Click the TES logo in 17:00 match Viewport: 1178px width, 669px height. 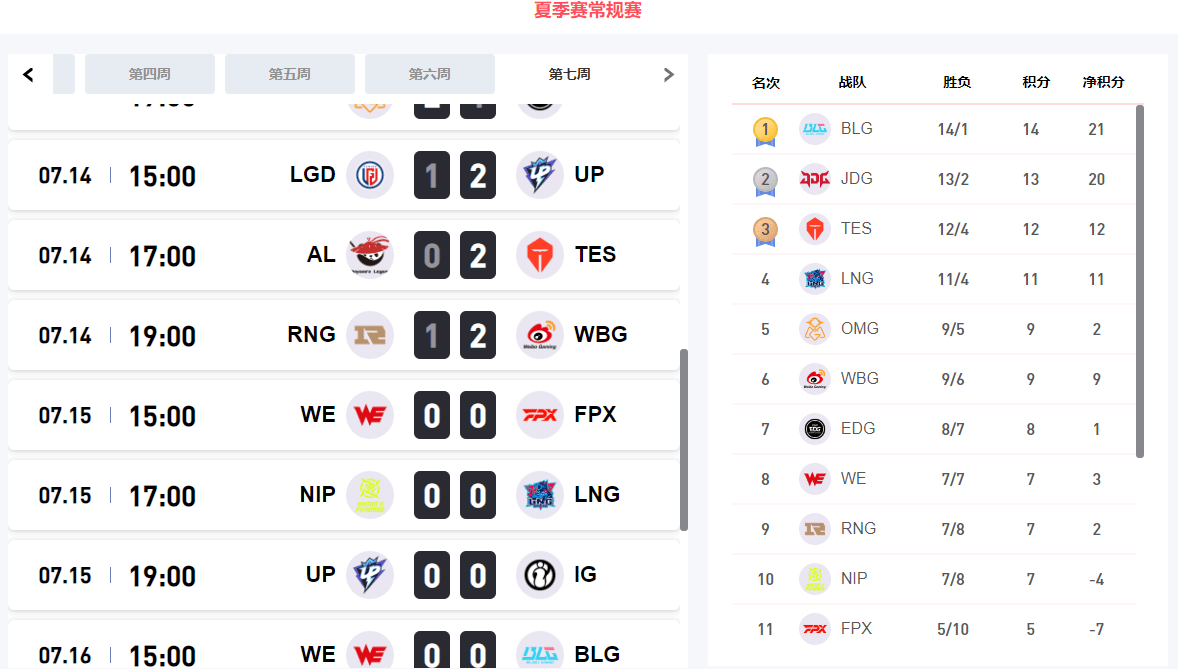click(540, 255)
